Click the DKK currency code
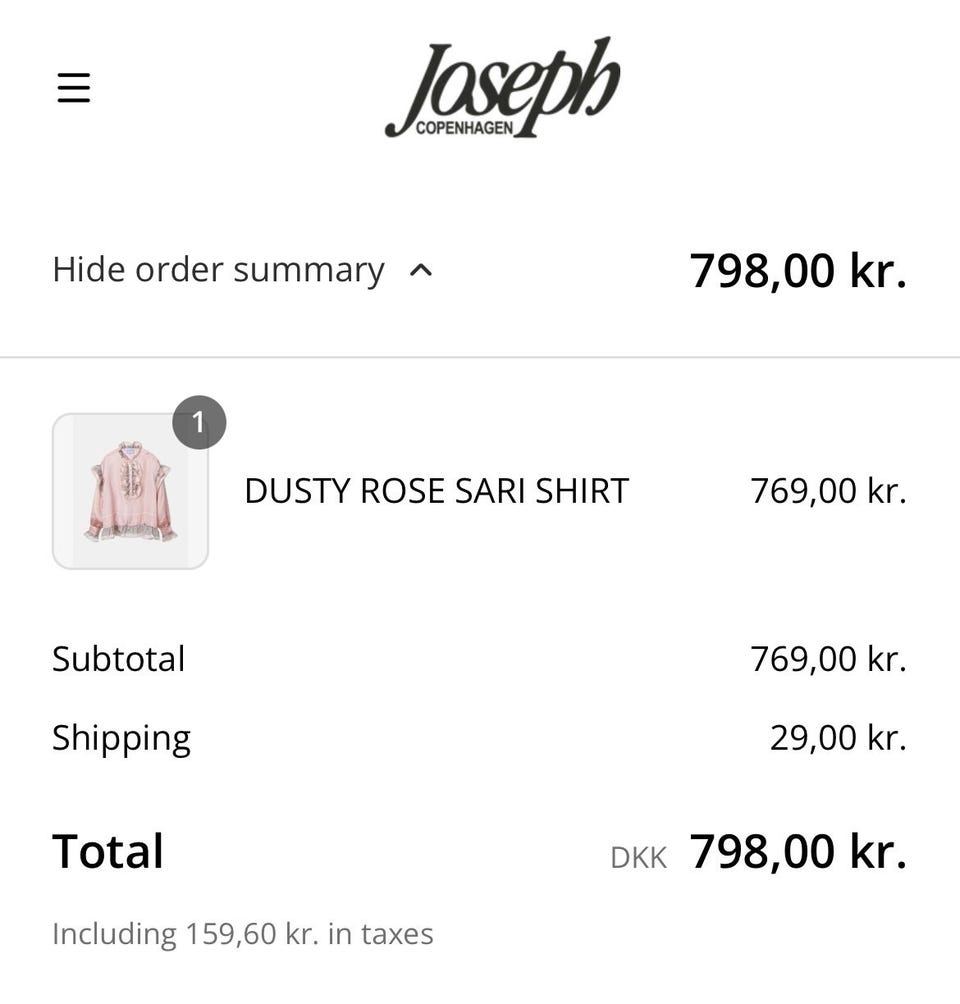The image size is (960, 1004). tap(638, 857)
